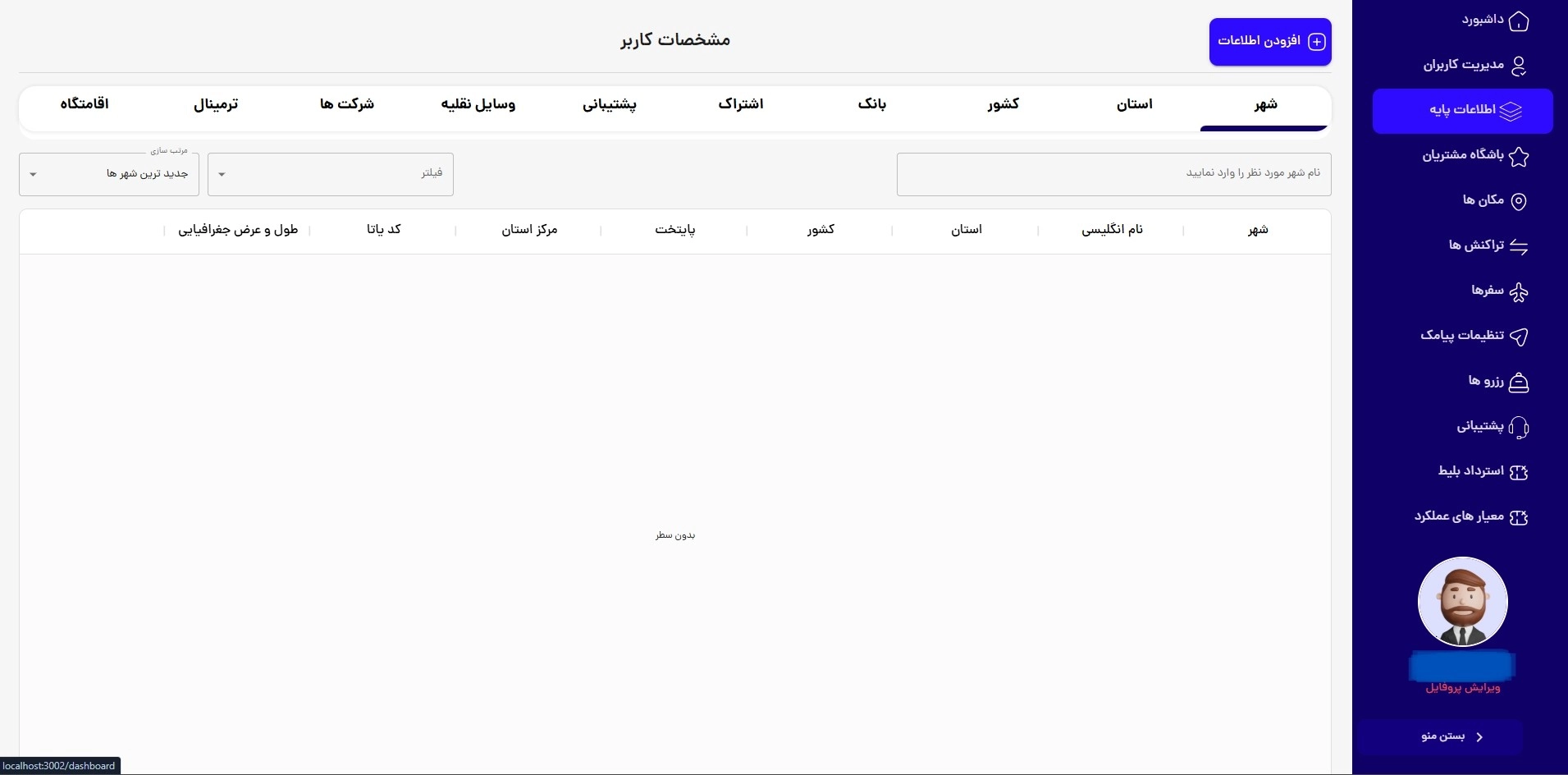
Task: Select the وسایل نقلیه tab
Action: 478,104
